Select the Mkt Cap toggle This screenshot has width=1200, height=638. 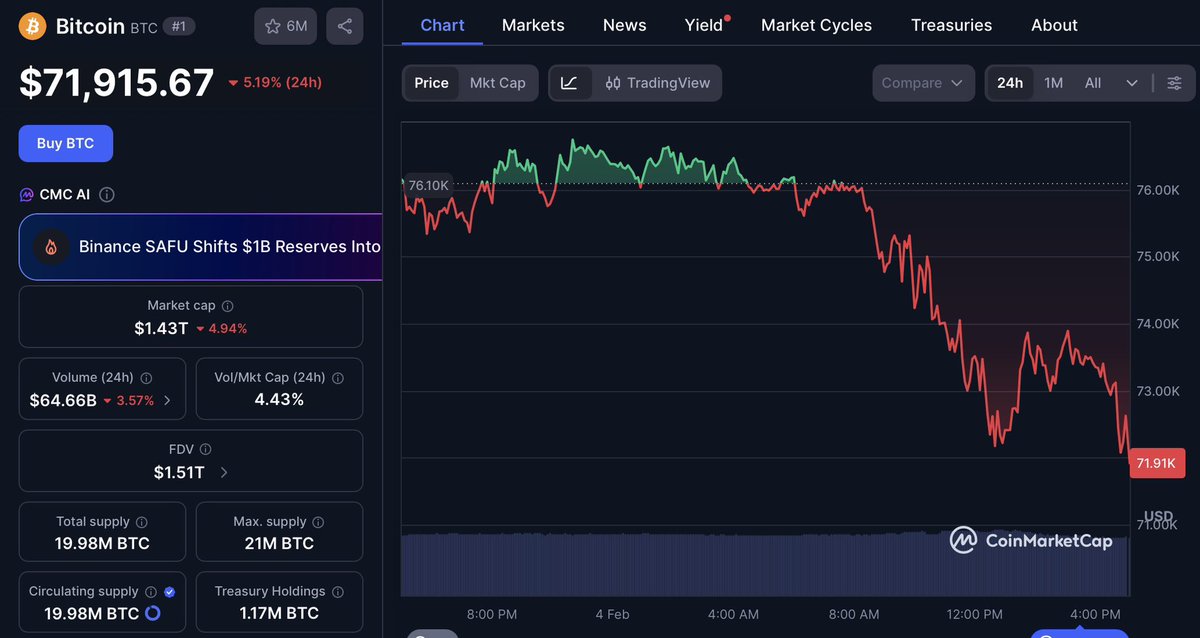coord(497,83)
